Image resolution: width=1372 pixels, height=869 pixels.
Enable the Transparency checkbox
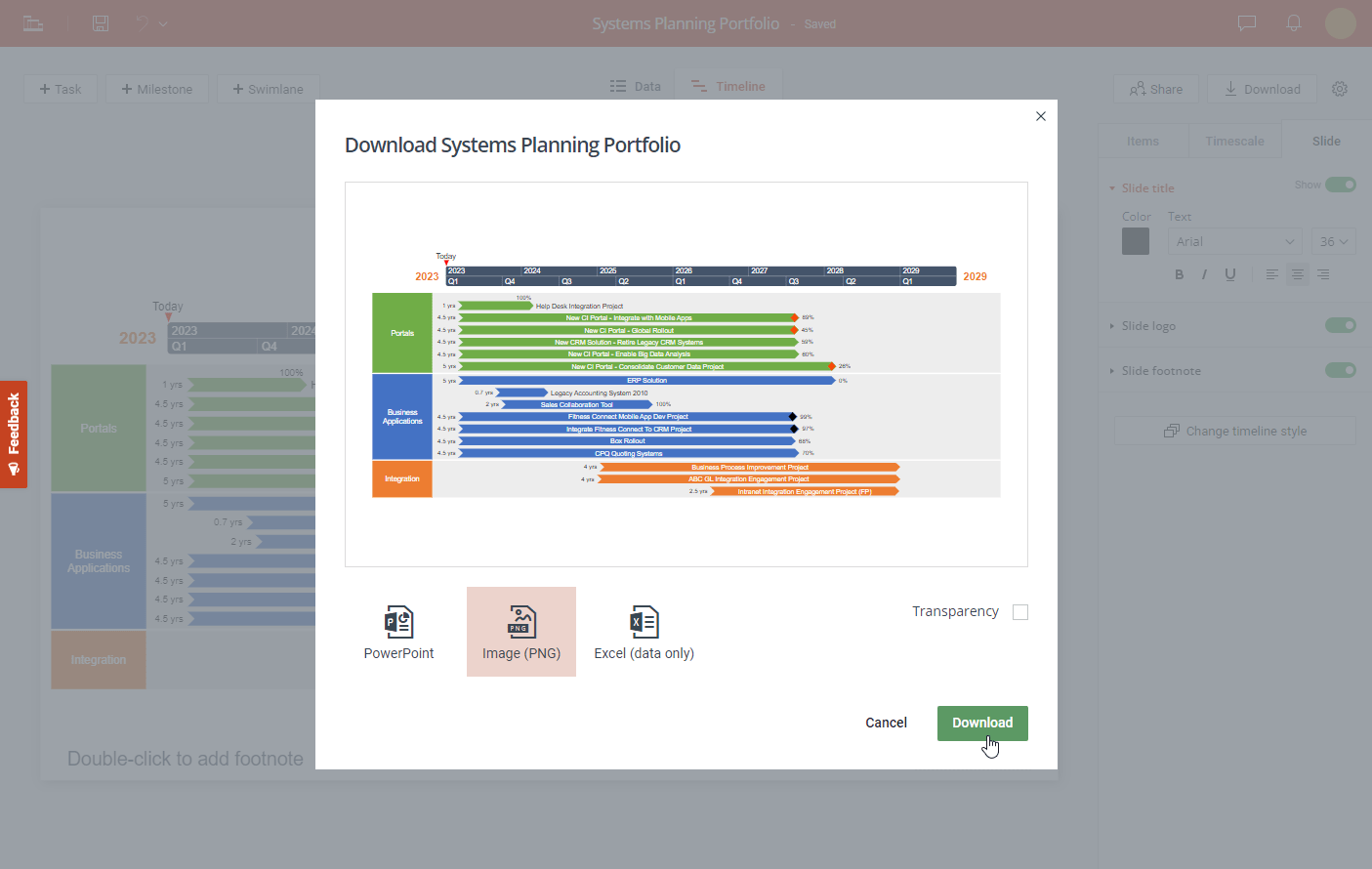pos(1020,611)
